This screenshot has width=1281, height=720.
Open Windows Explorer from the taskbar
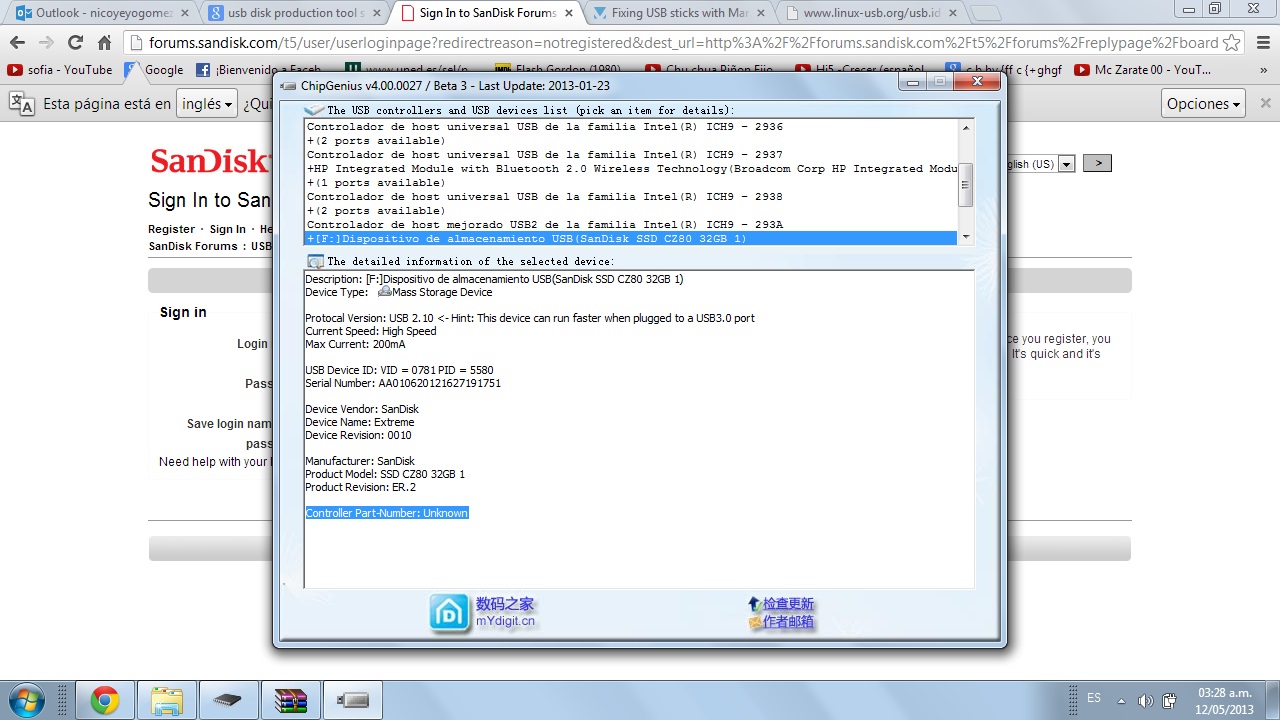[167, 700]
